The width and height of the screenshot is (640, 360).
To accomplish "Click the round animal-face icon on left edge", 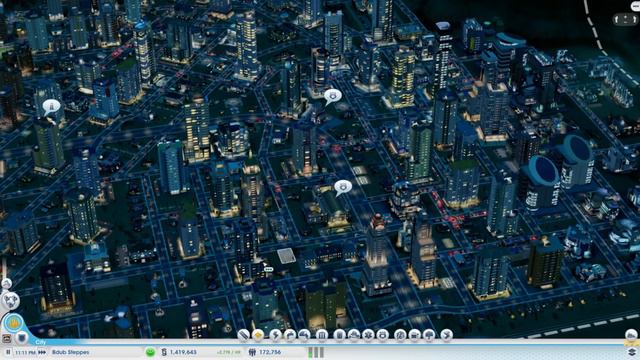I will tap(10, 300).
